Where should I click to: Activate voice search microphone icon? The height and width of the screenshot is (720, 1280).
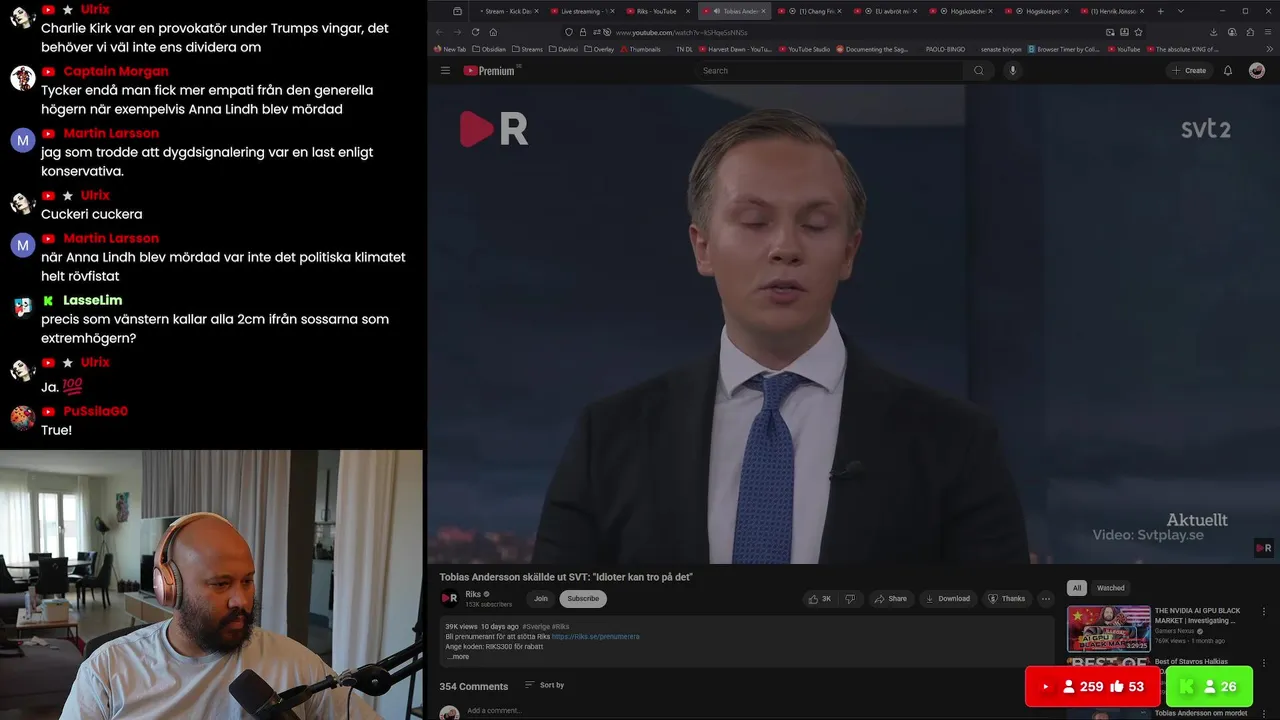click(1013, 70)
